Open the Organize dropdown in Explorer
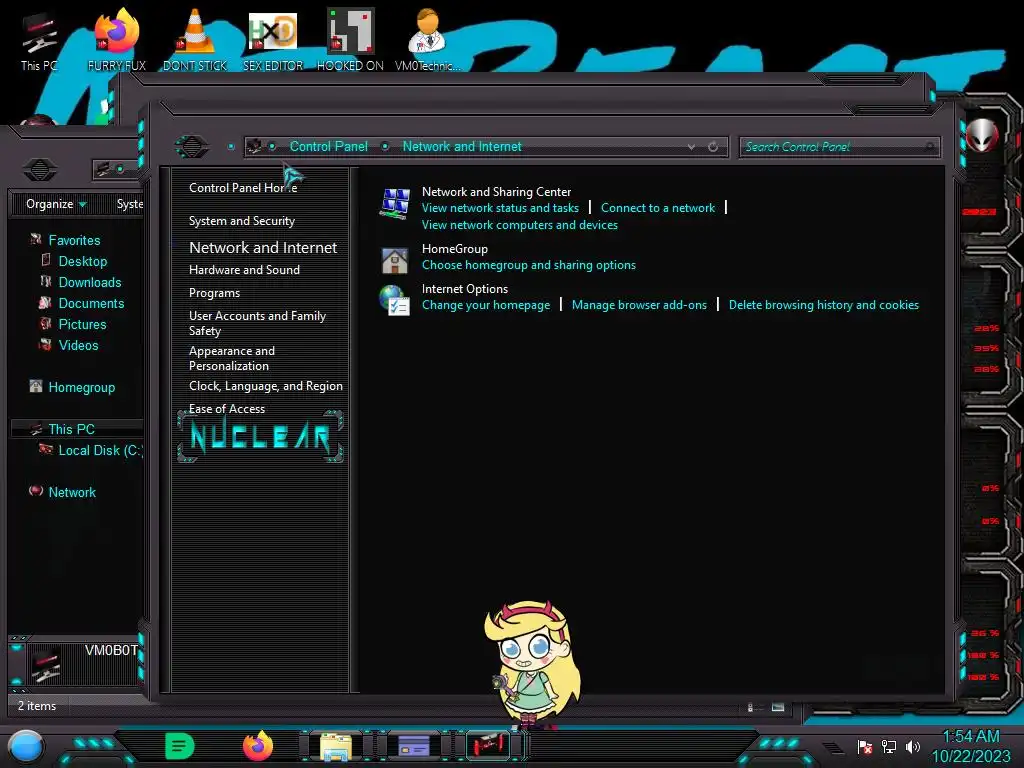1024x768 pixels. [x=56, y=204]
